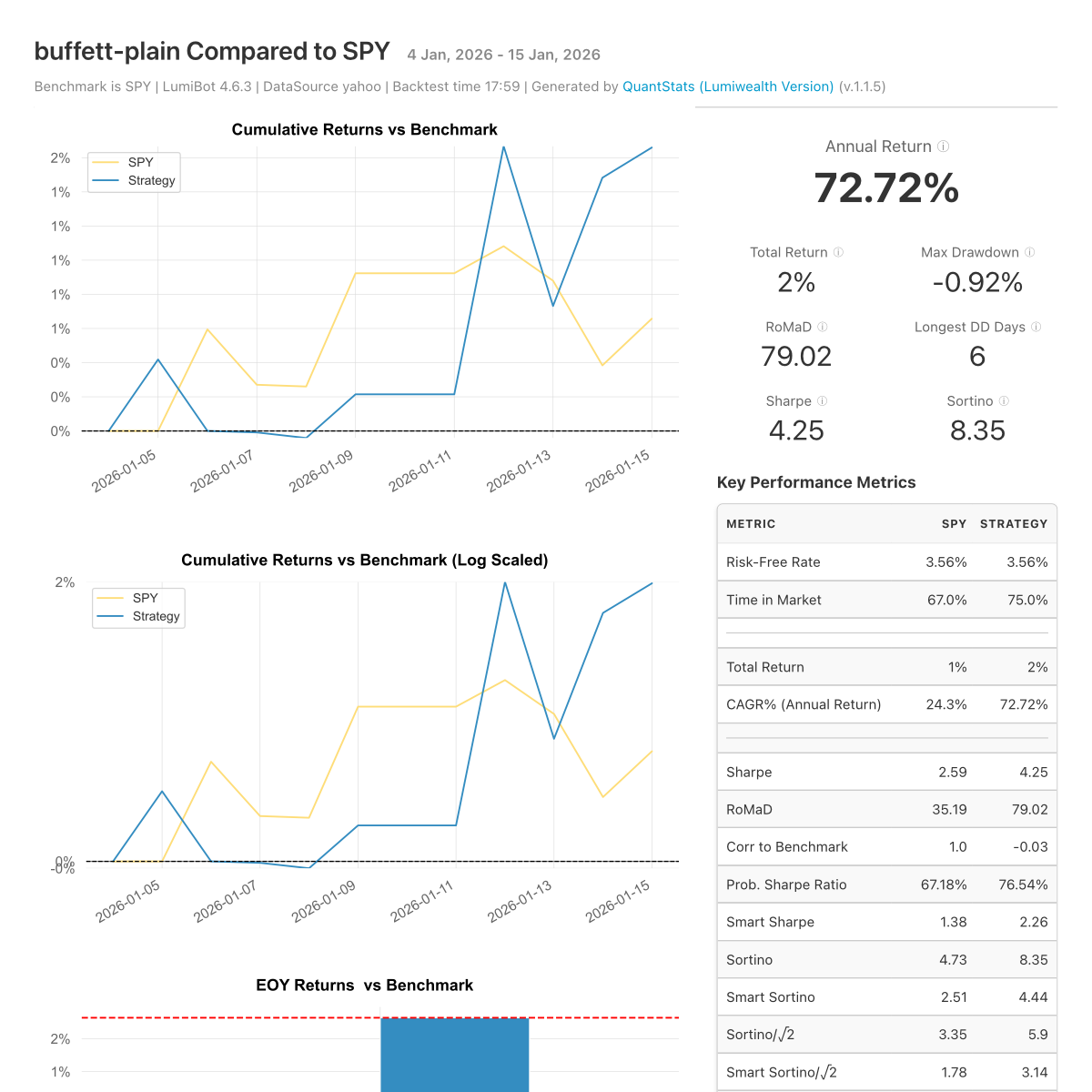
Task: Click the info icon beside Longest DD Days
Action: coord(1036,327)
